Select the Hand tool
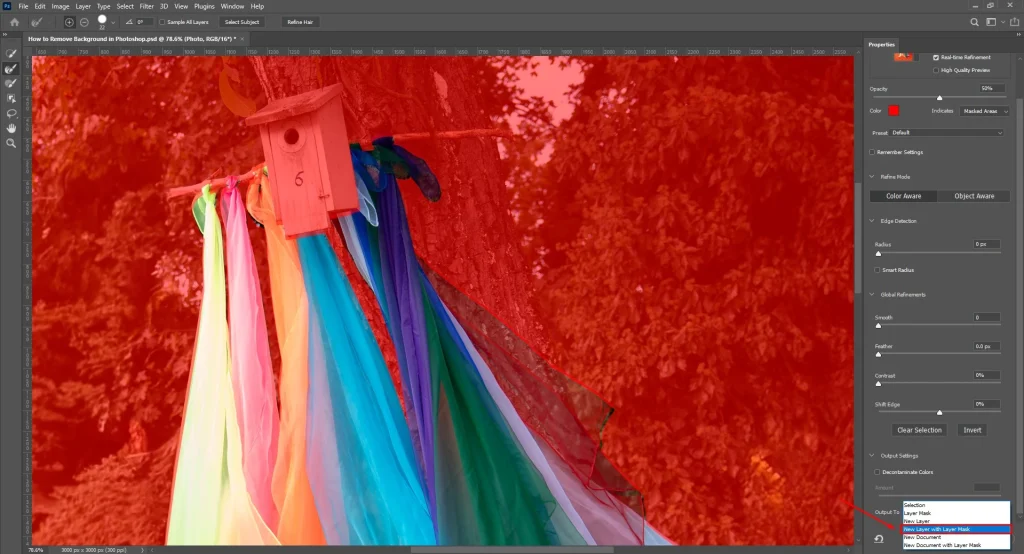This screenshot has width=1024, height=554. (11, 129)
